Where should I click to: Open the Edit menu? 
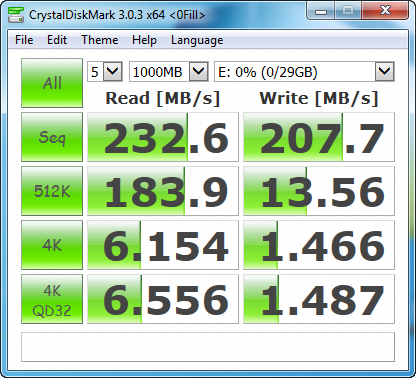pyautogui.click(x=57, y=40)
